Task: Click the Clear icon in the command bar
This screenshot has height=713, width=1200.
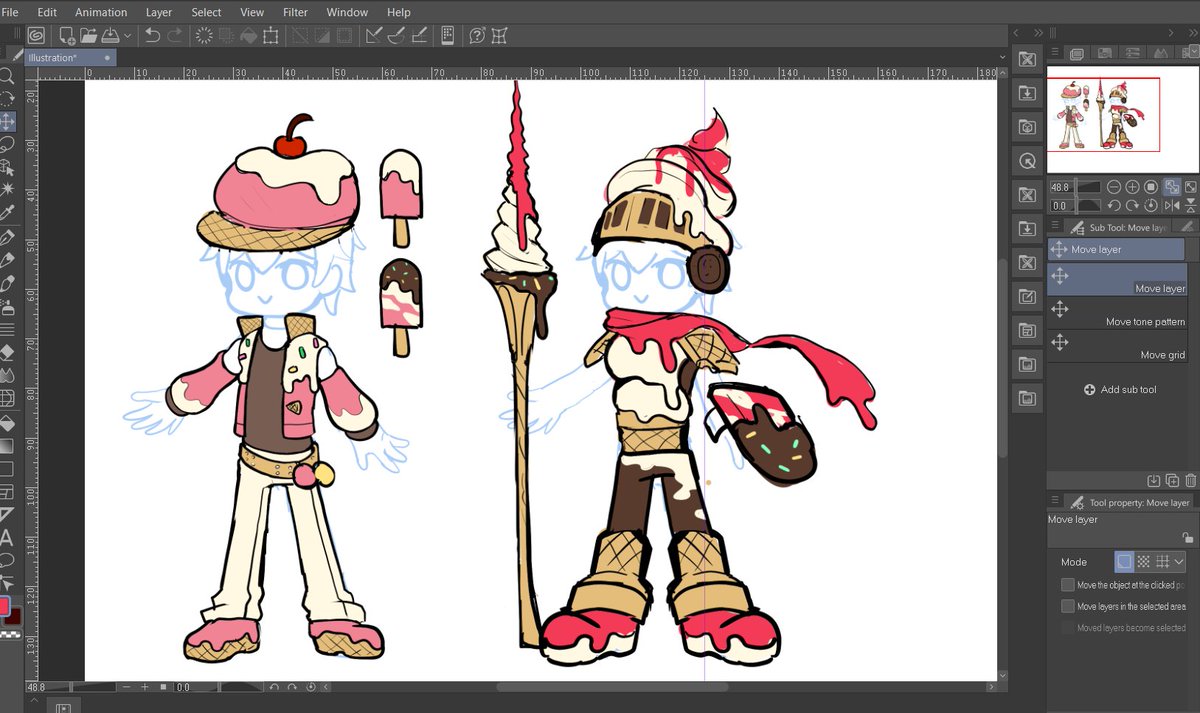Action: (x=204, y=35)
